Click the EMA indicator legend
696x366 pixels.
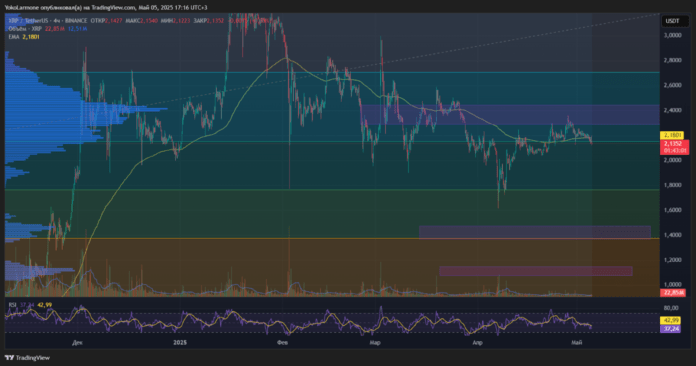pos(24,37)
